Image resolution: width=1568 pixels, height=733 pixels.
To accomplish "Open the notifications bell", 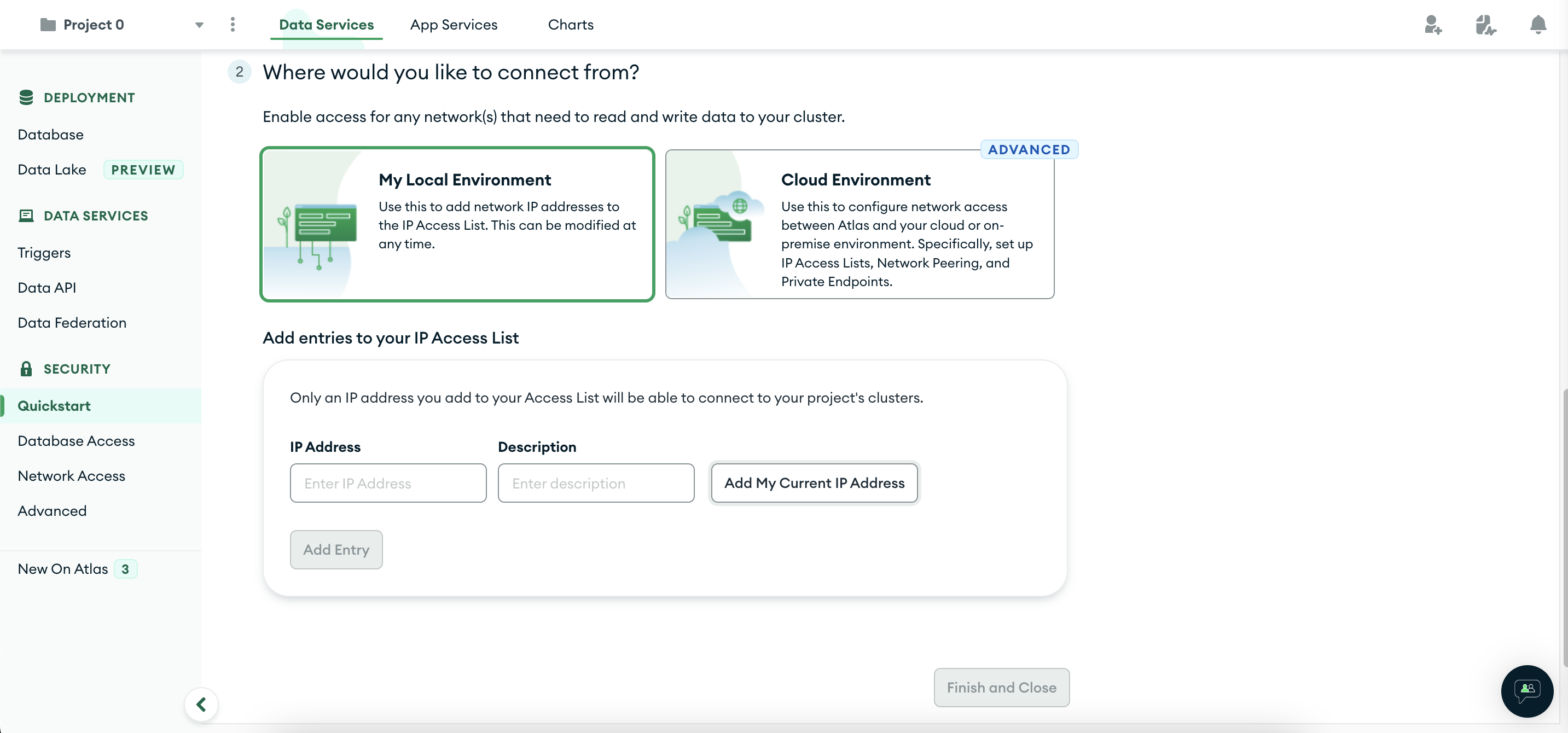I will (x=1537, y=25).
